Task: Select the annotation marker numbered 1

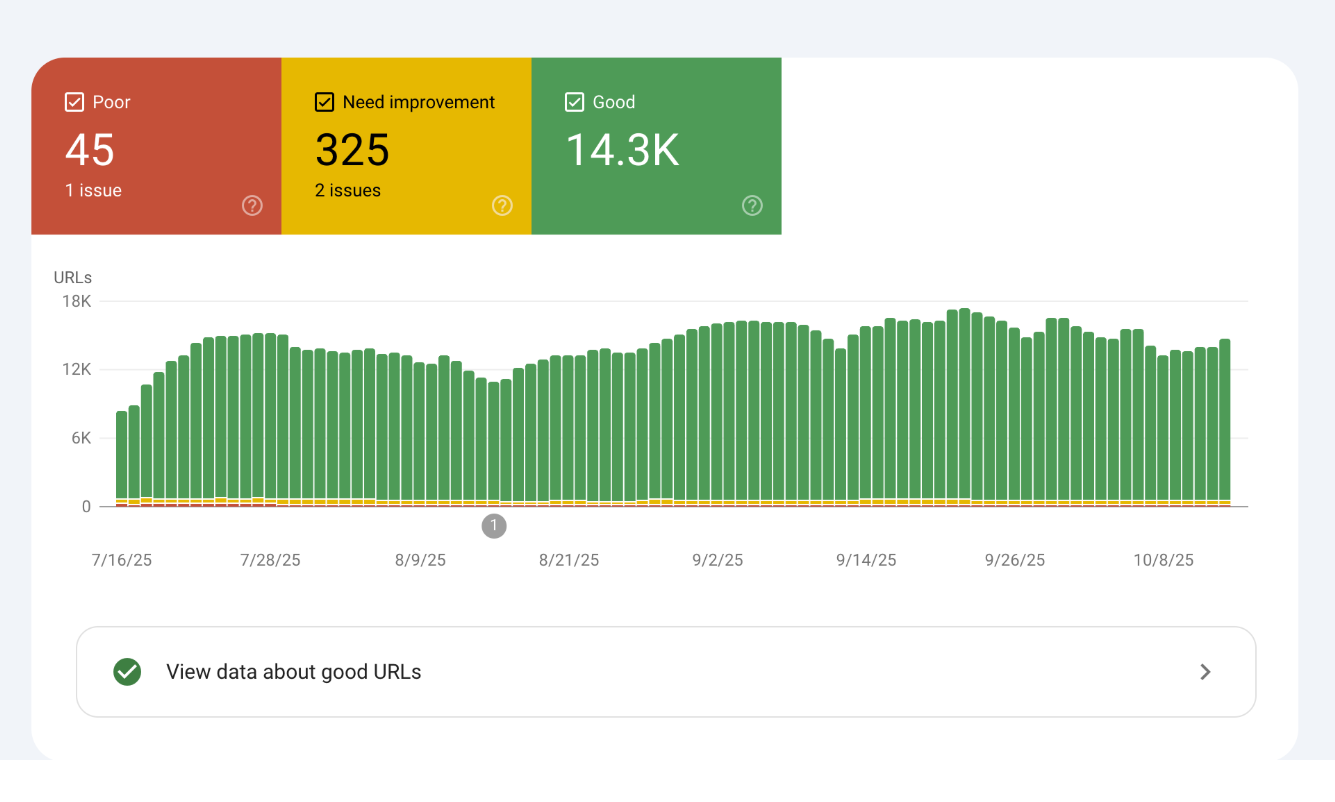Action: pyautogui.click(x=494, y=526)
